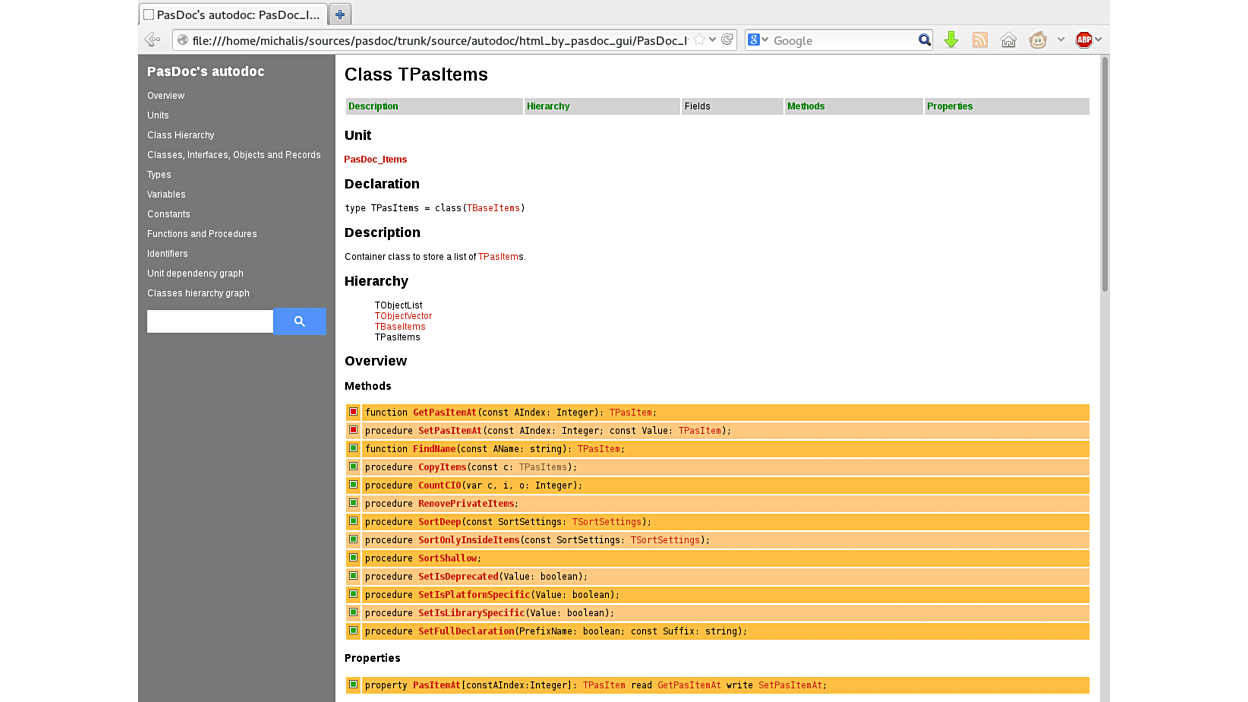Click the reload page icon
The image size is (1248, 702).
pyautogui.click(x=727, y=40)
